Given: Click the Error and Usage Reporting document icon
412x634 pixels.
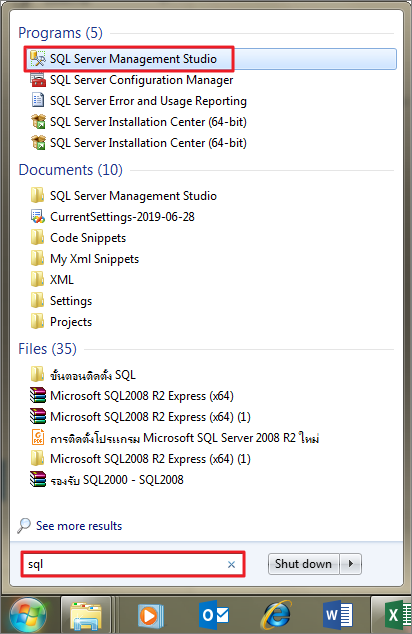Looking at the screenshot, I should 38,100.
